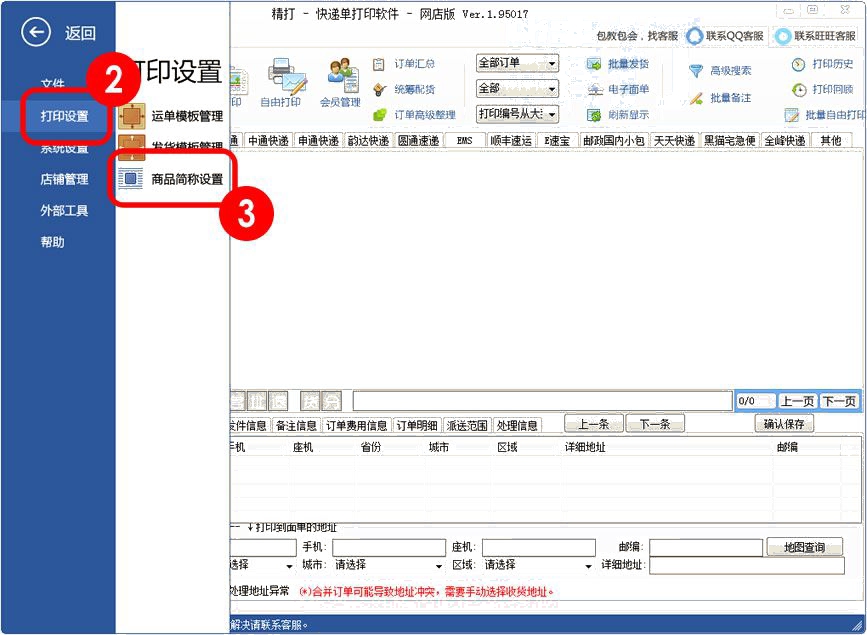
Task: Switch to the 全峰快递 tab
Action: (x=785, y=140)
